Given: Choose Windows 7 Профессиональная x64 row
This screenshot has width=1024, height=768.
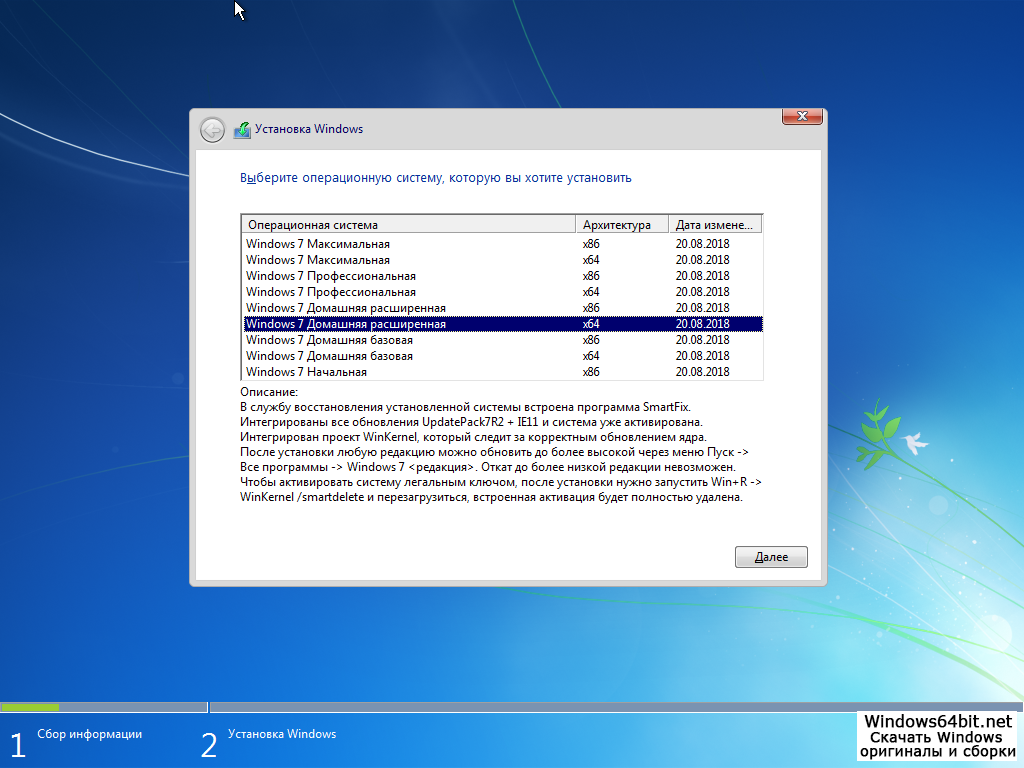Looking at the screenshot, I should coord(331,292).
